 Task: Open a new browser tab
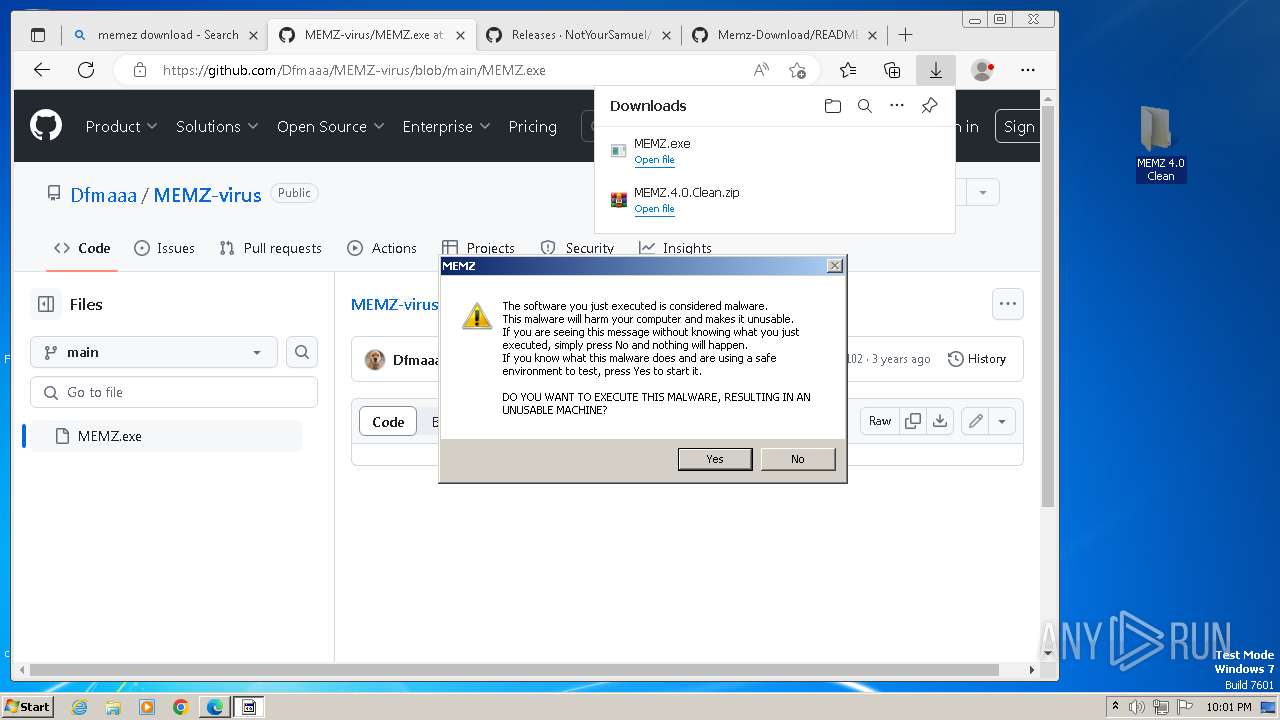click(905, 35)
